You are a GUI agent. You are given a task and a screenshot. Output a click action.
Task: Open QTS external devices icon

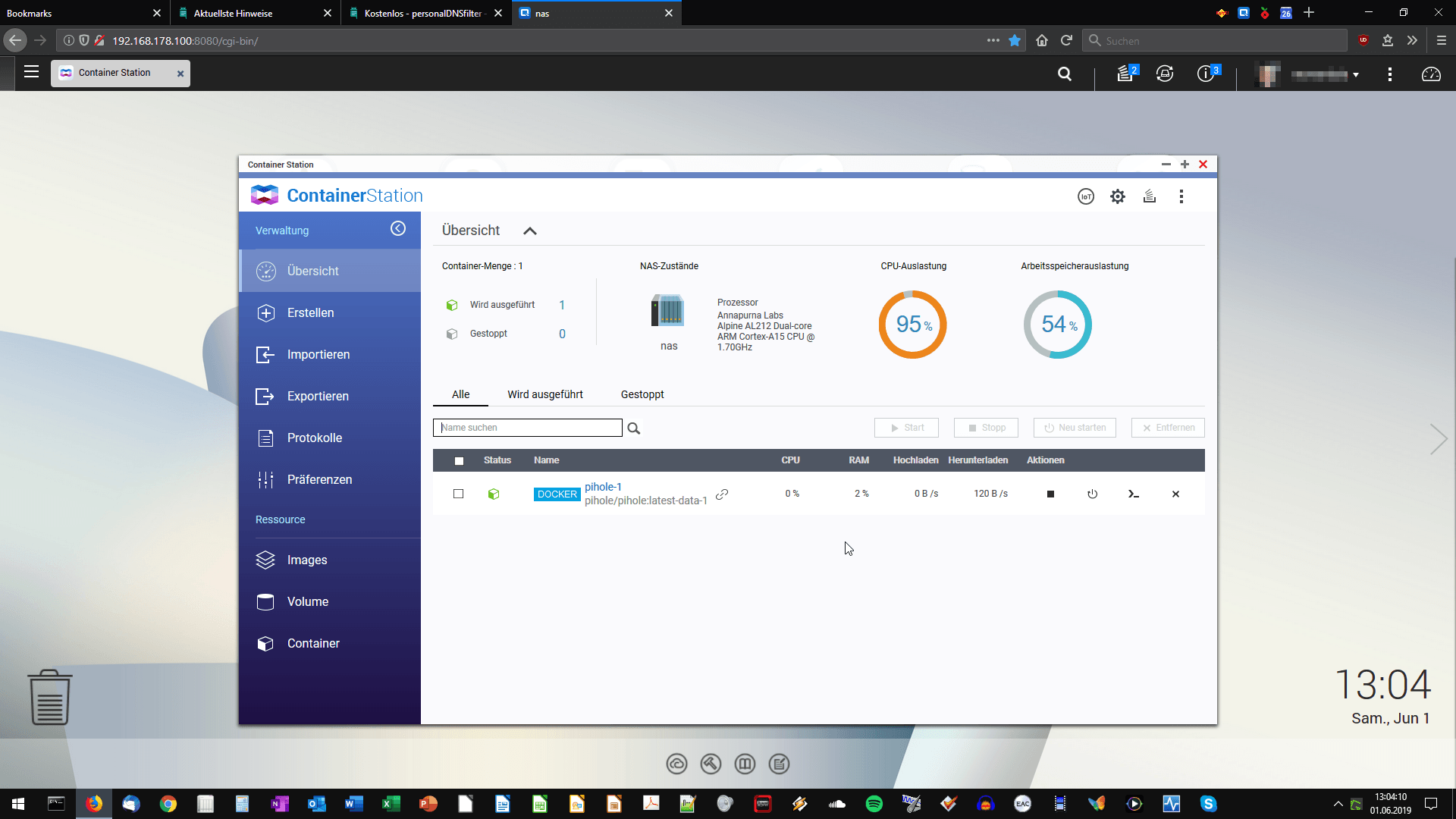click(x=1165, y=74)
